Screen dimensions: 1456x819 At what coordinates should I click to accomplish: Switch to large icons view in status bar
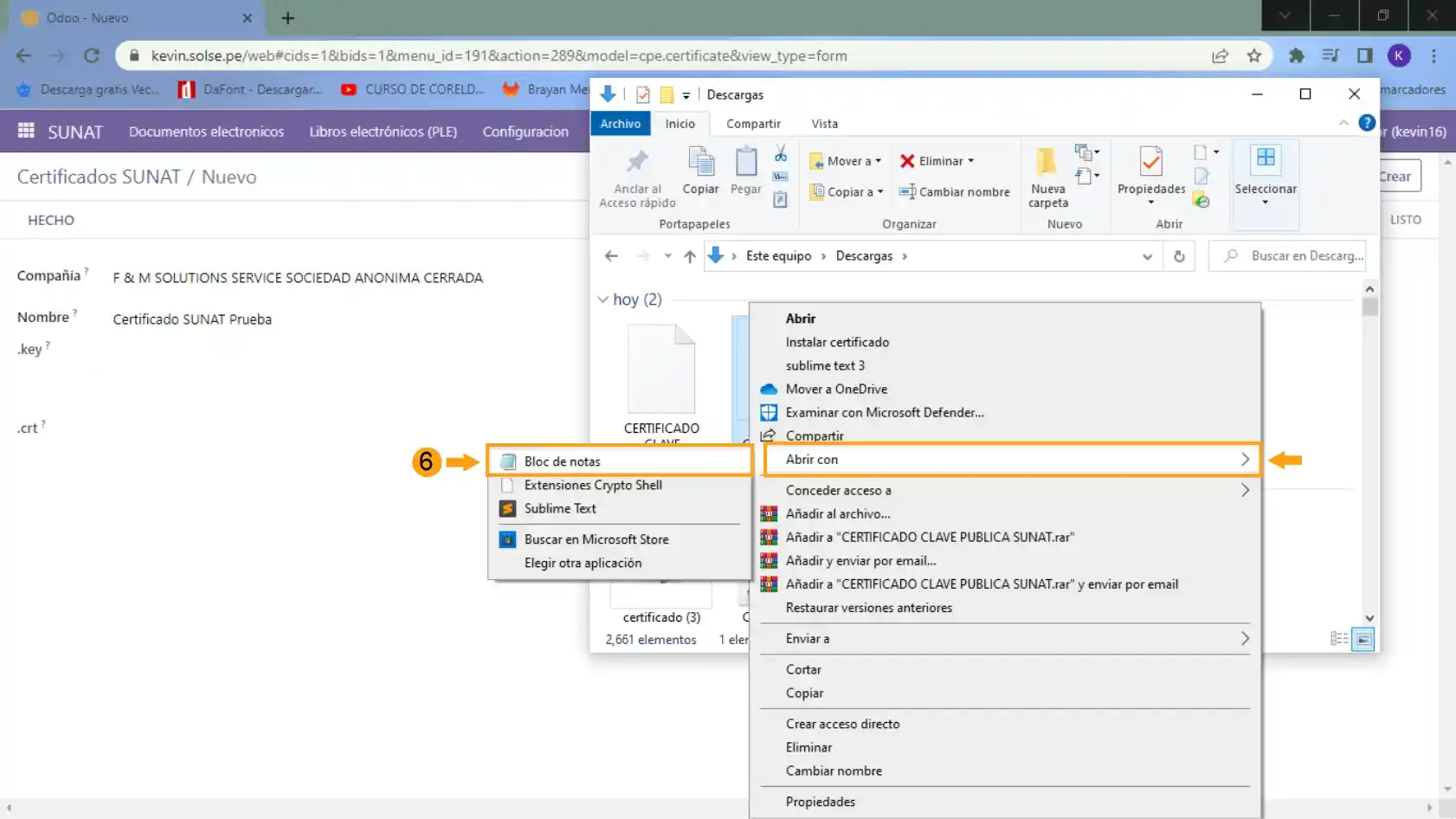(x=1363, y=640)
